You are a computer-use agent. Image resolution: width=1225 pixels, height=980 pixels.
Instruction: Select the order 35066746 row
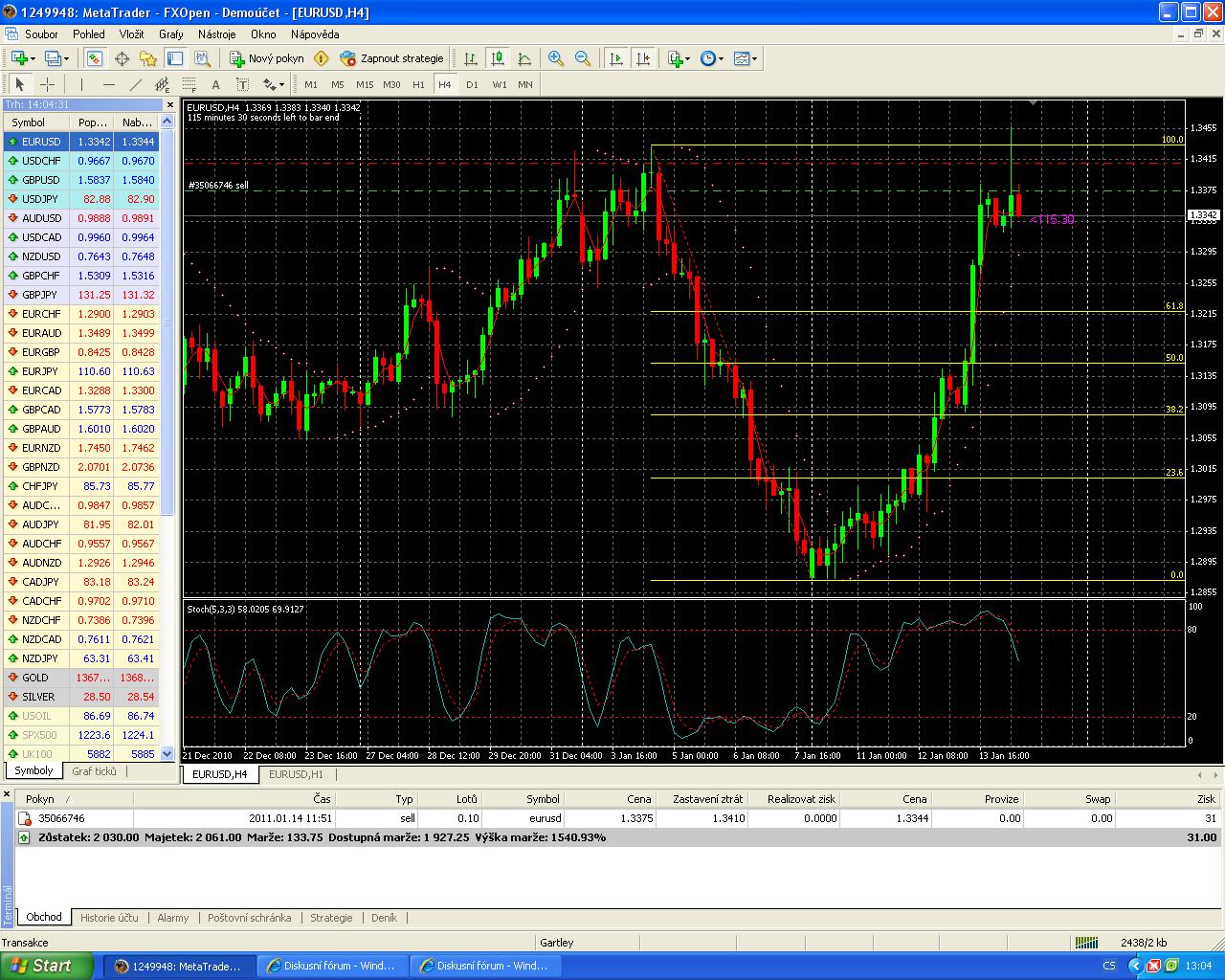617,818
